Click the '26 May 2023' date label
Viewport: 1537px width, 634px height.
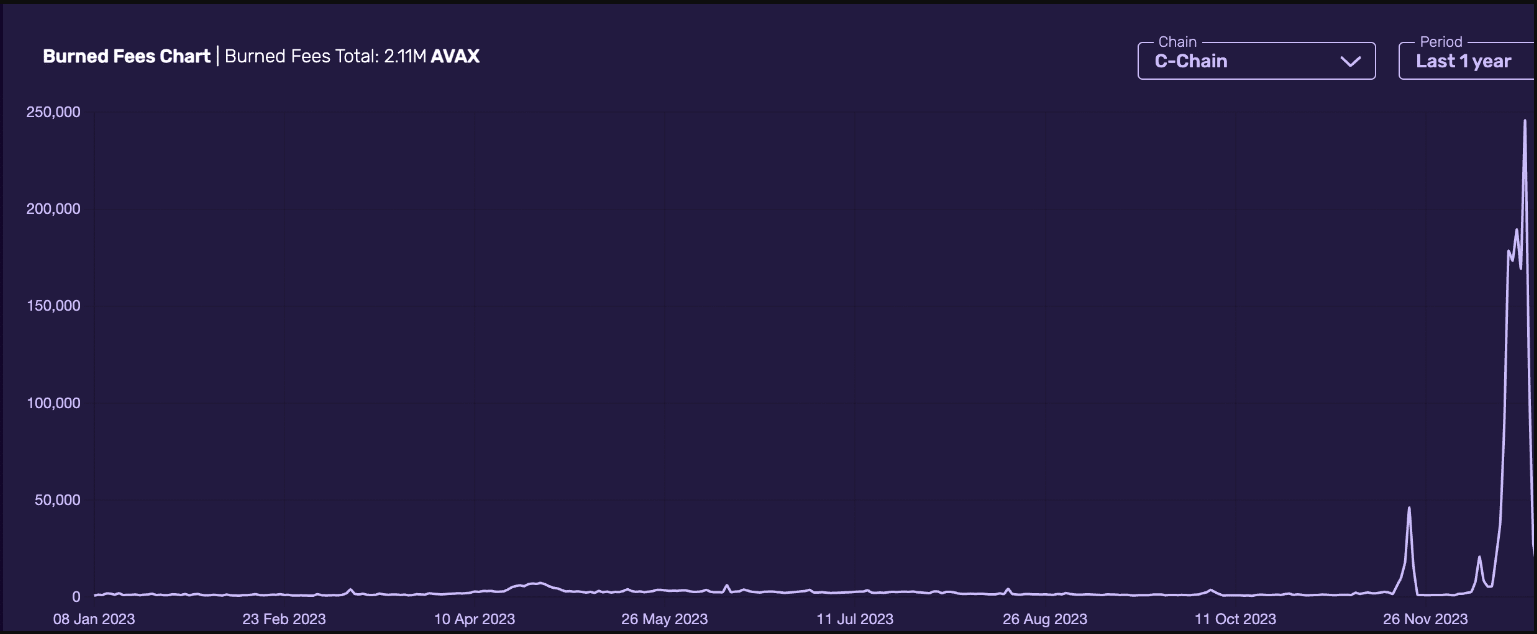pyautogui.click(x=664, y=619)
